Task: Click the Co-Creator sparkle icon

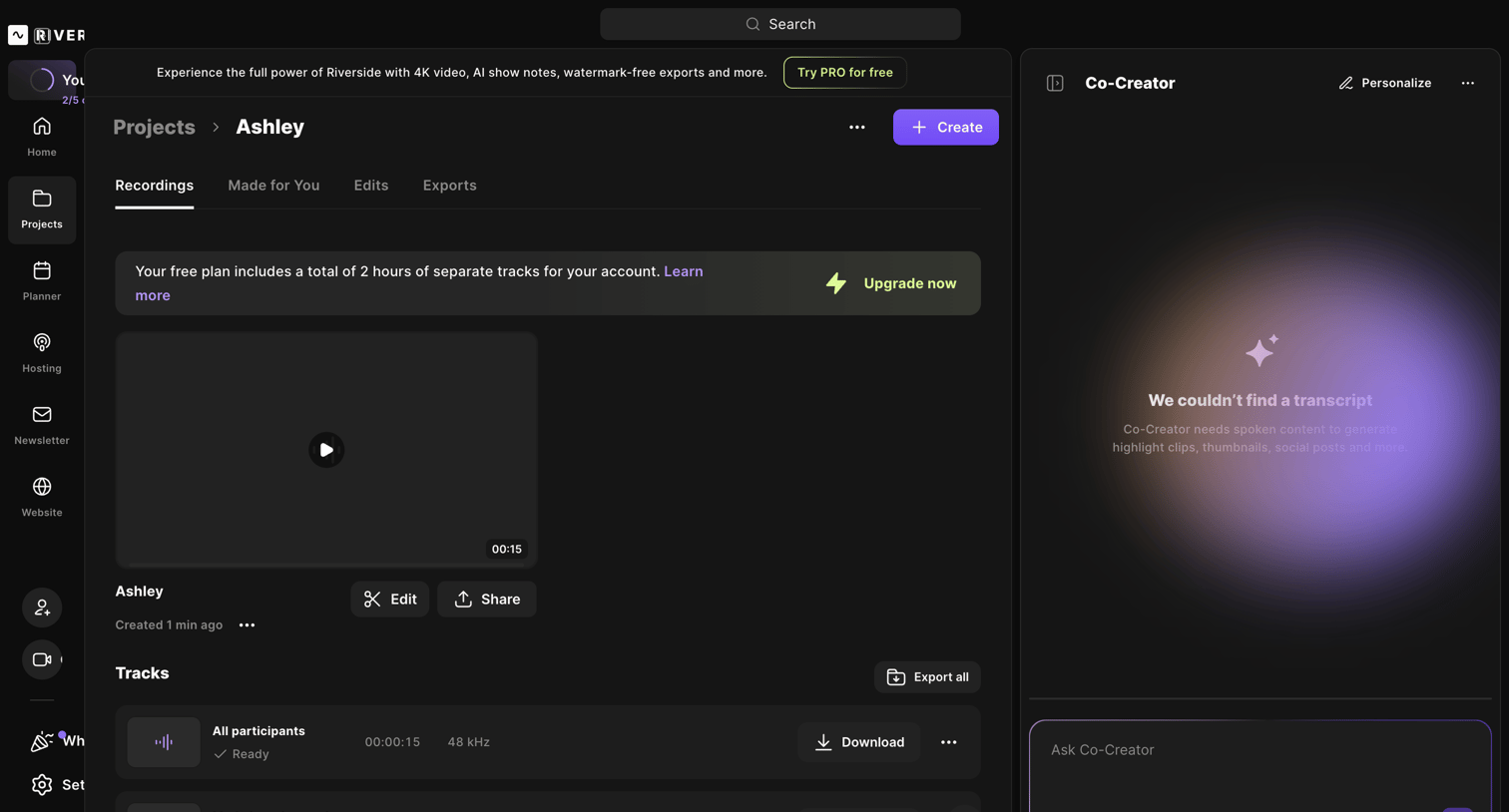Action: (x=1261, y=351)
